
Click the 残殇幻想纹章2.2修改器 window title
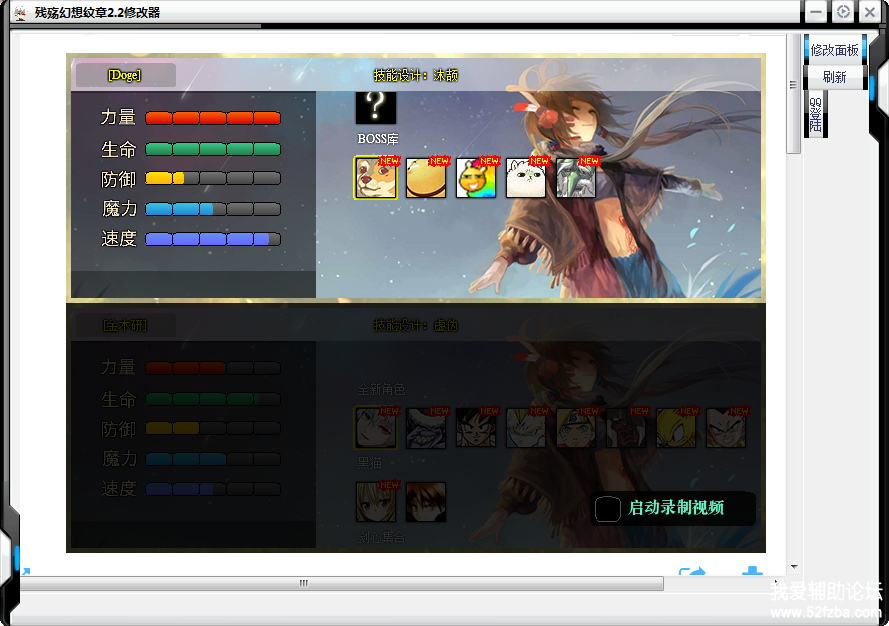[x=97, y=12]
